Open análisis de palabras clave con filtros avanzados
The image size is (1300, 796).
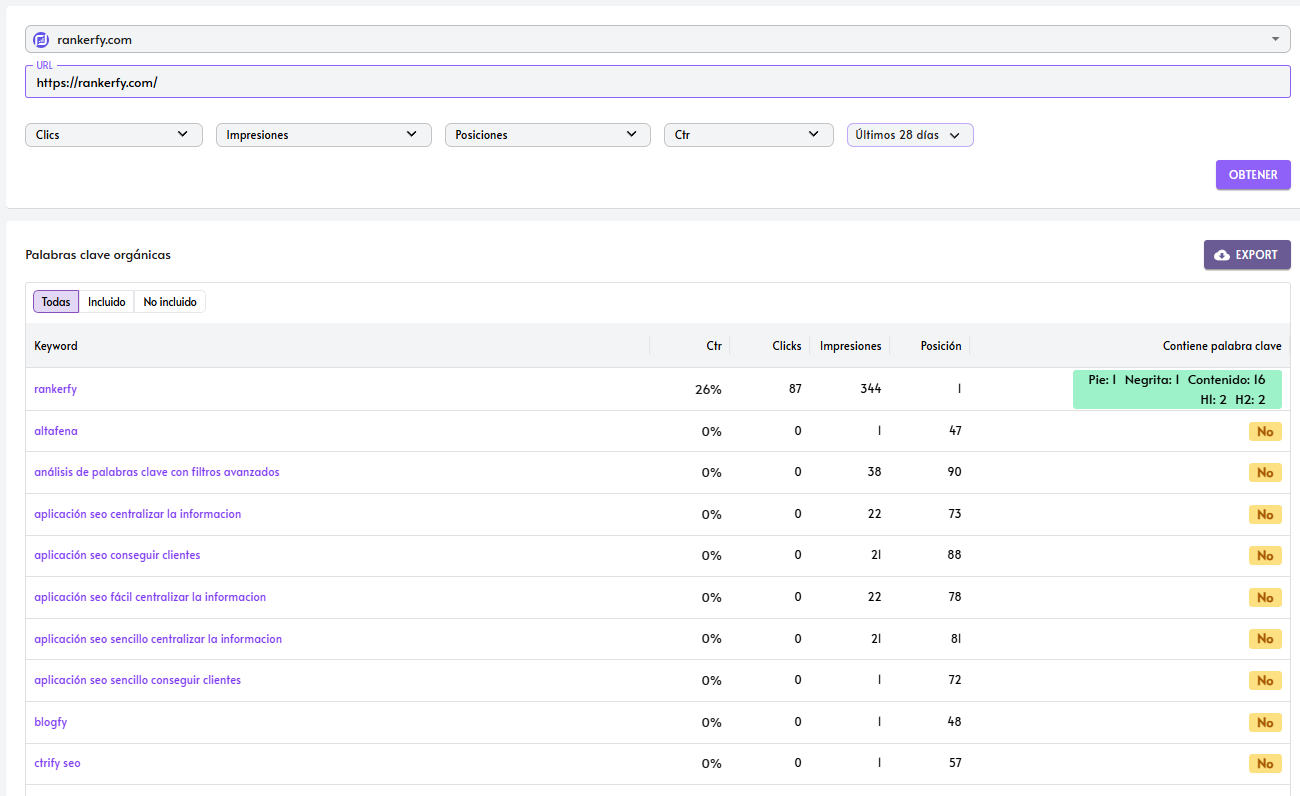point(157,472)
